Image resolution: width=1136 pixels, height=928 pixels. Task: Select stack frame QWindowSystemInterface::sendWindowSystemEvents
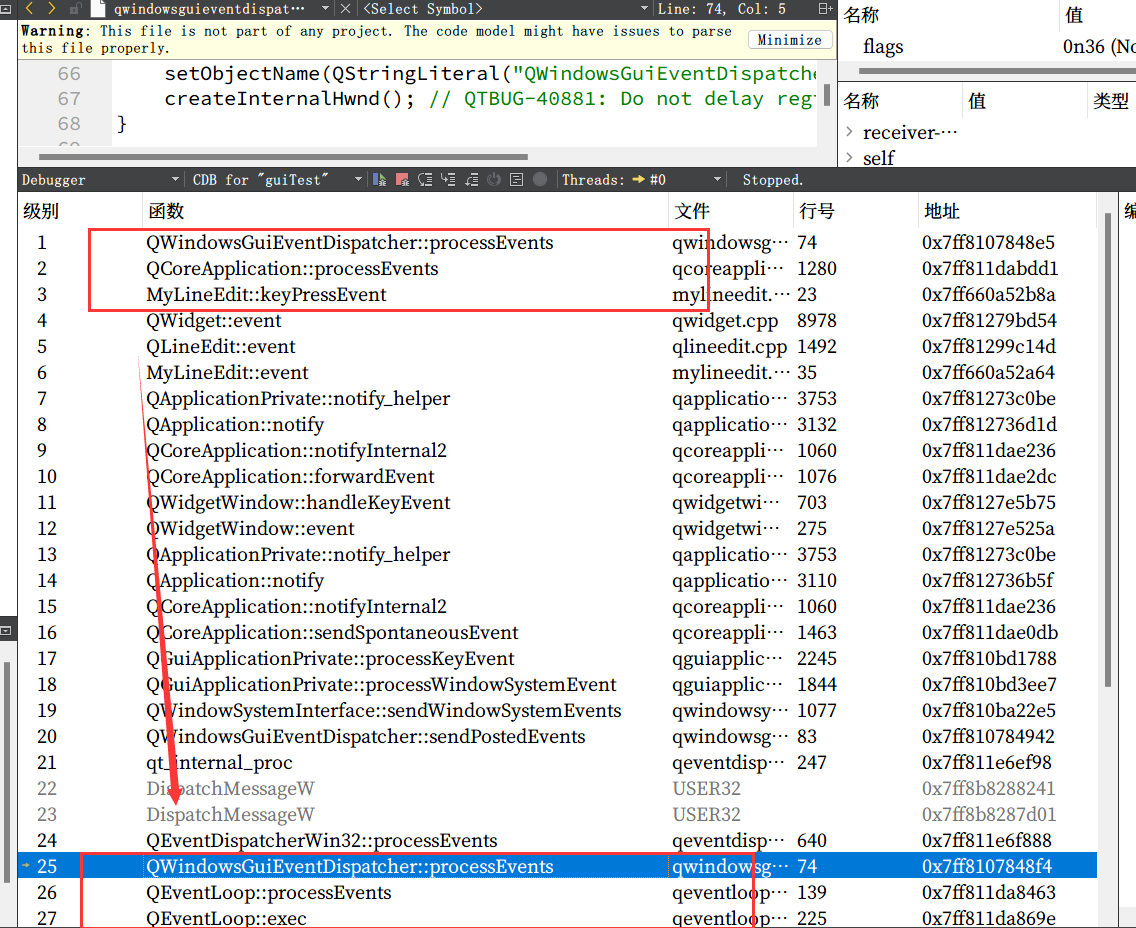[x=557, y=711]
